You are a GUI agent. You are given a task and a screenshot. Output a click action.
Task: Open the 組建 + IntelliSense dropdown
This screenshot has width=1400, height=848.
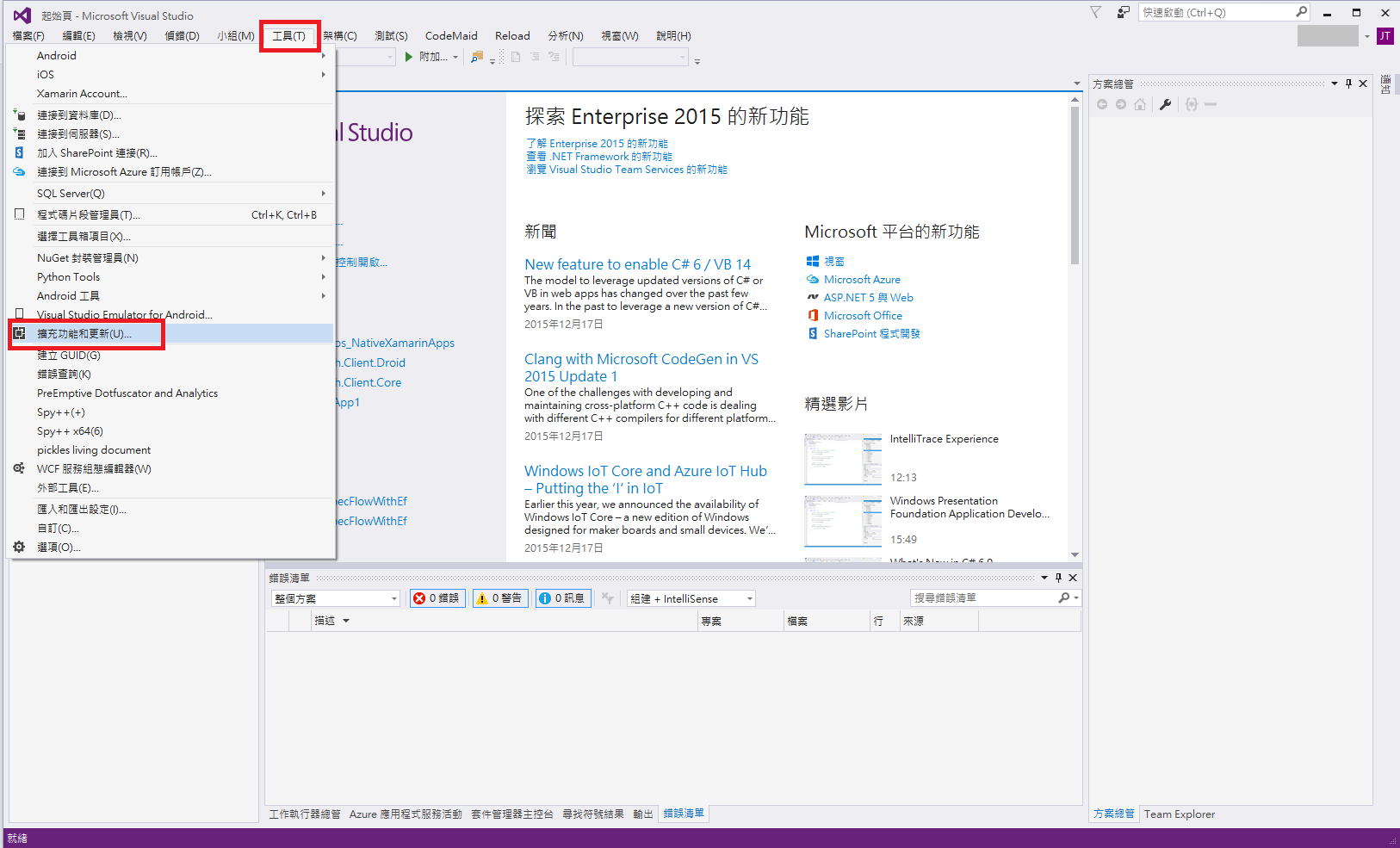(750, 598)
